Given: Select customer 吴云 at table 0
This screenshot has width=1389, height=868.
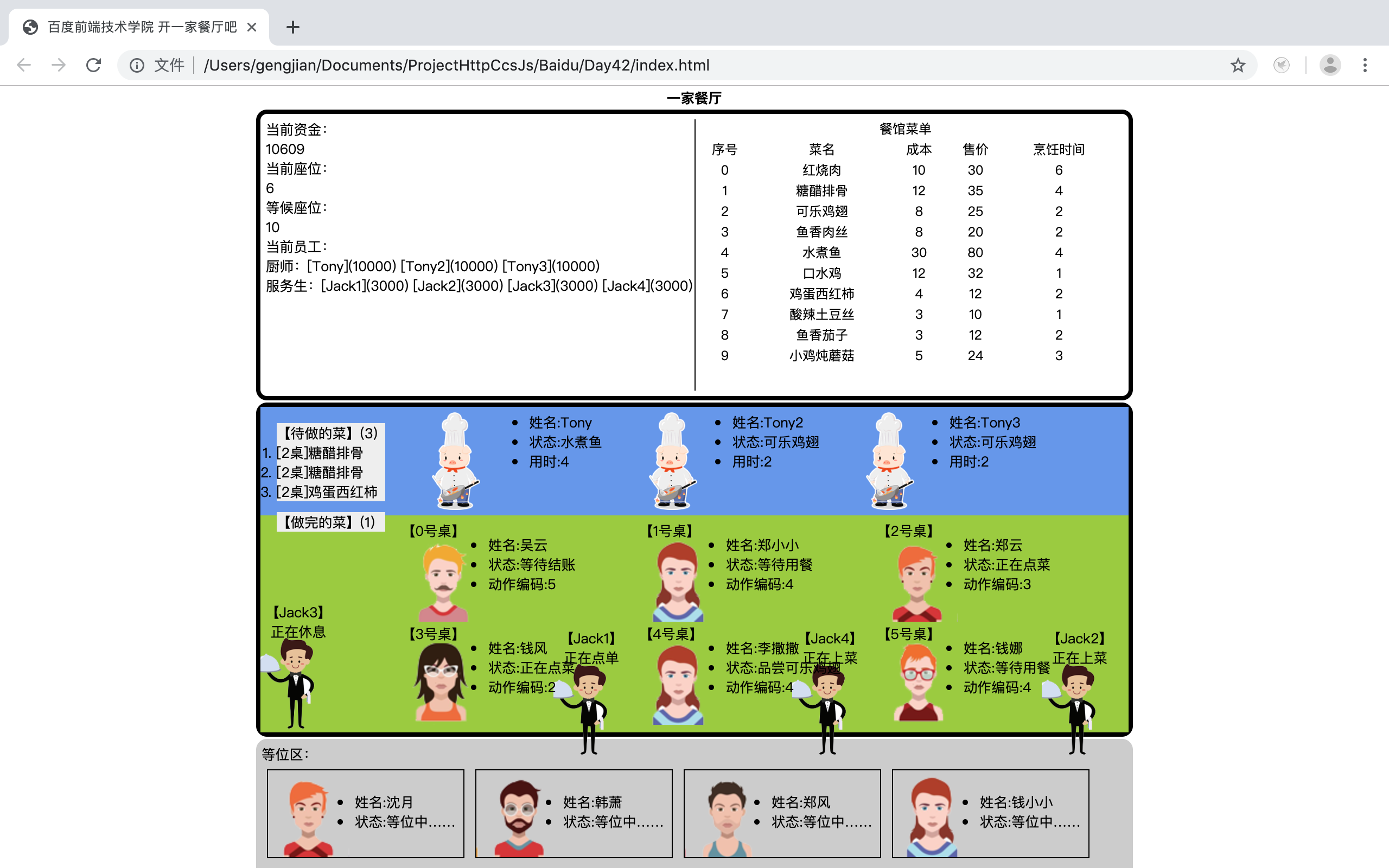Looking at the screenshot, I should point(443,581).
